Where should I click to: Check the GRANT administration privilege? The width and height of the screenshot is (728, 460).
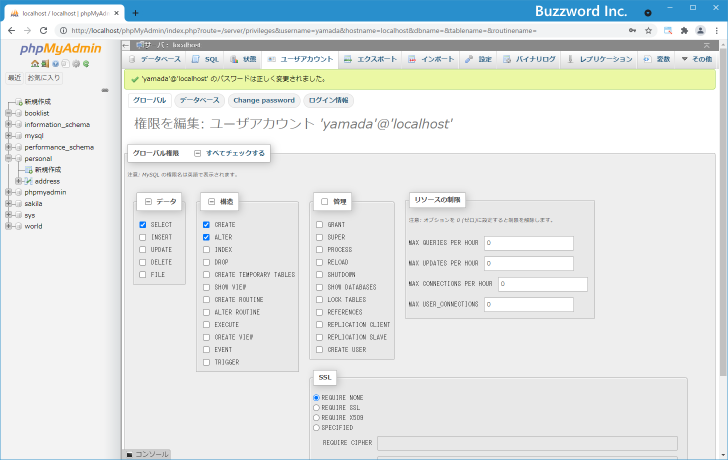pyautogui.click(x=319, y=225)
